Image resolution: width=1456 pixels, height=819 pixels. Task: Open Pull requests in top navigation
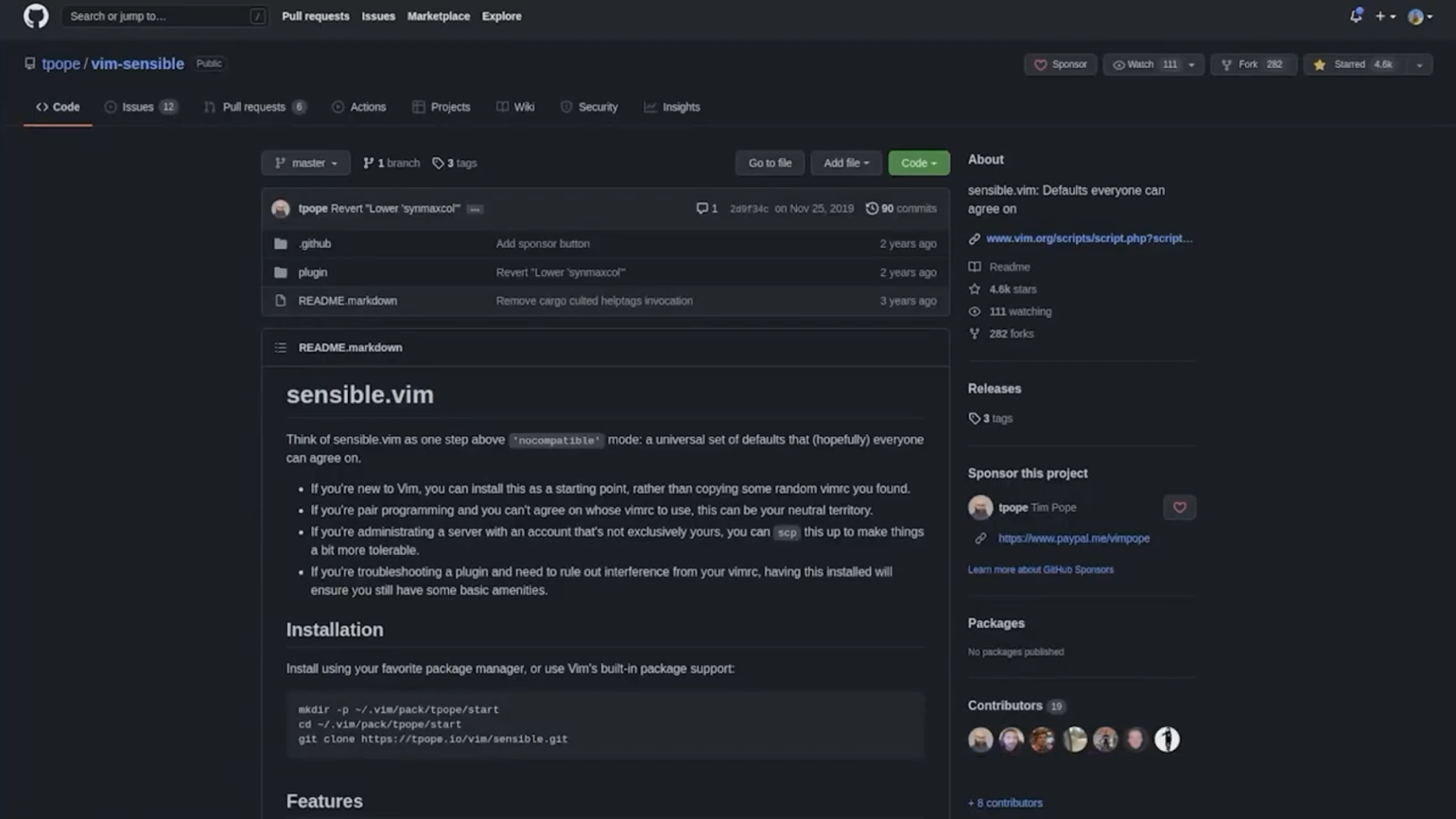coord(315,16)
